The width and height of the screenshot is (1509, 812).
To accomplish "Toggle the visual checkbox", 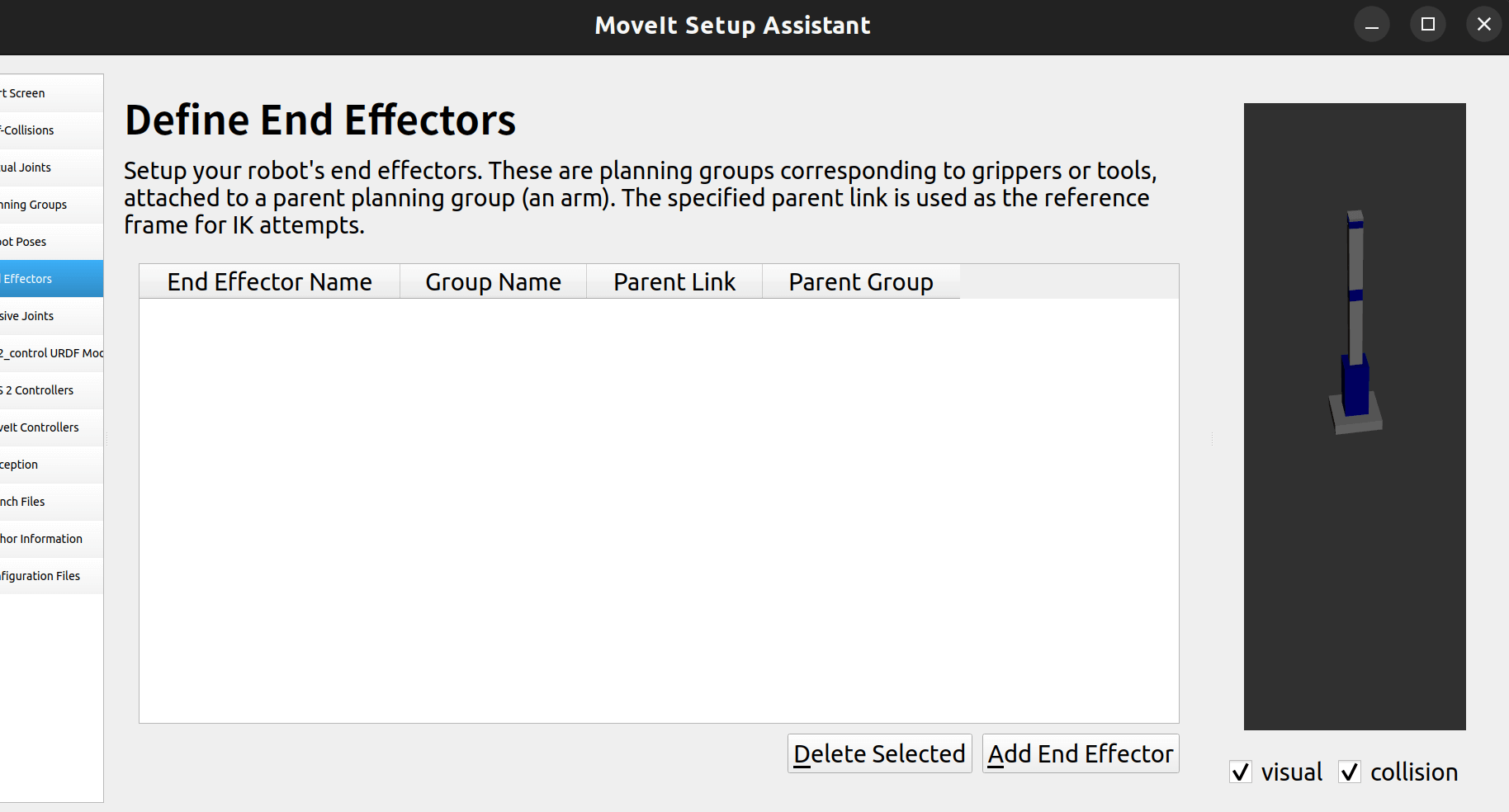I will pyautogui.click(x=1241, y=772).
